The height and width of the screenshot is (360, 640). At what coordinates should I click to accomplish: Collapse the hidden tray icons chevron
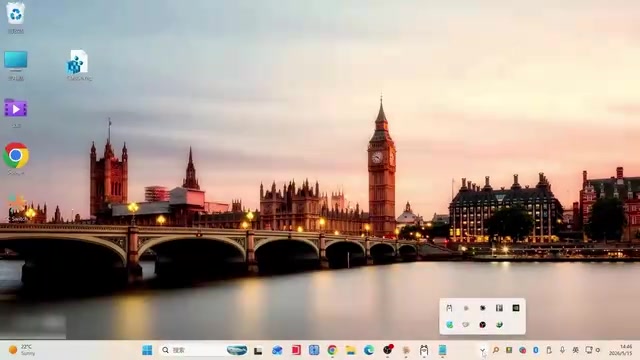click(x=483, y=350)
